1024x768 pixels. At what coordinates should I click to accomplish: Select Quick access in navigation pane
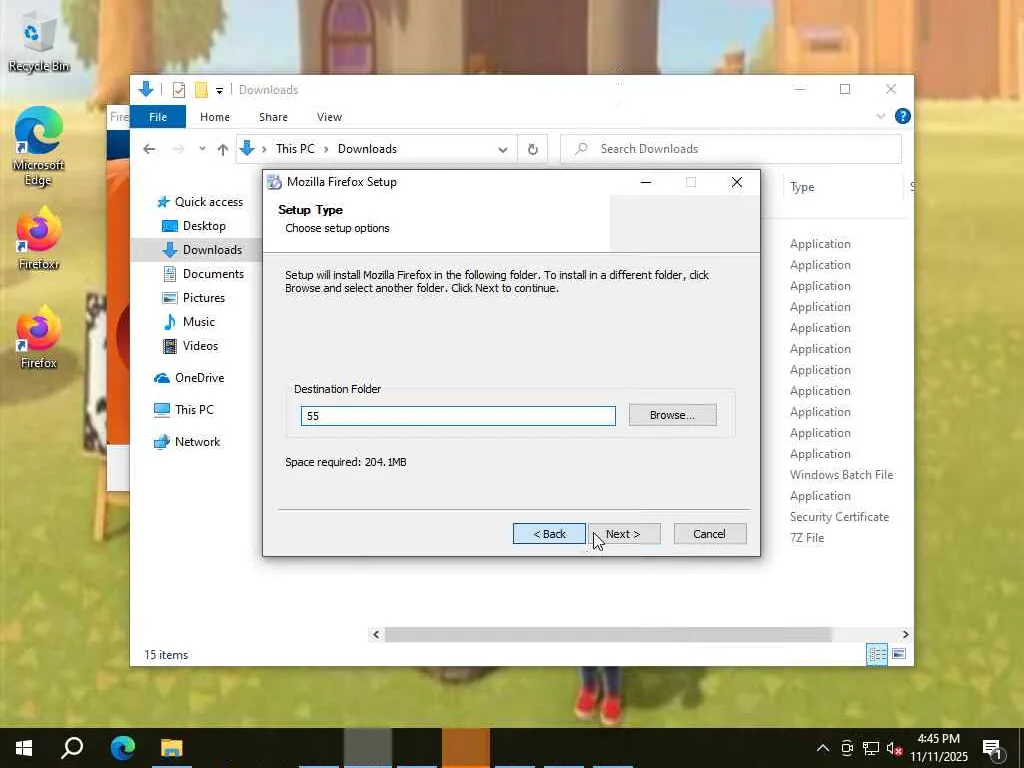click(x=201, y=202)
